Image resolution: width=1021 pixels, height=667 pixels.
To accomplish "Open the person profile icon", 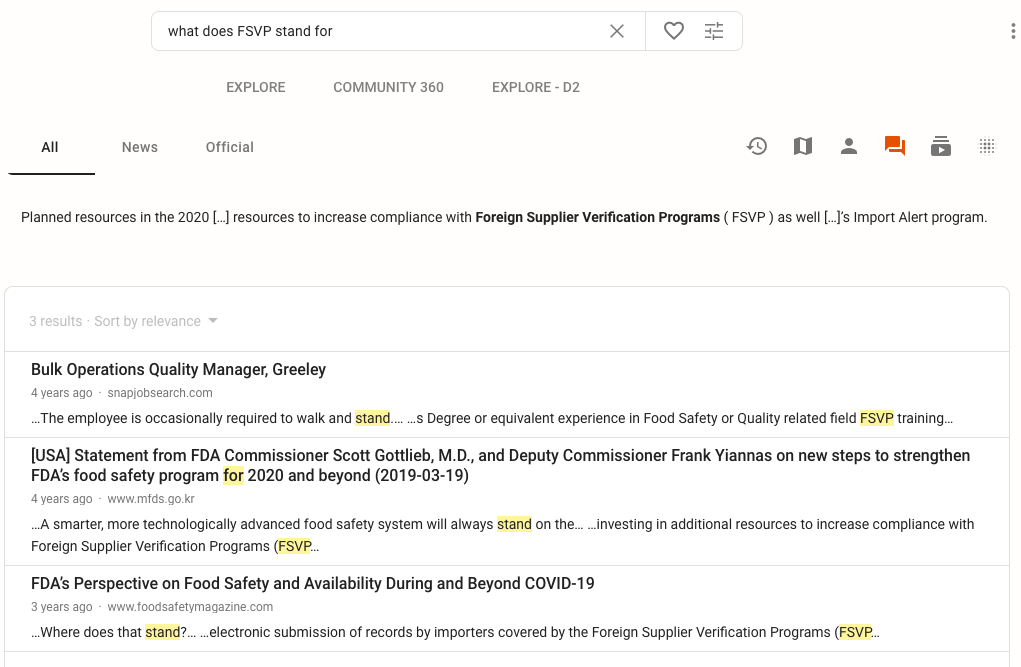I will point(848,146).
